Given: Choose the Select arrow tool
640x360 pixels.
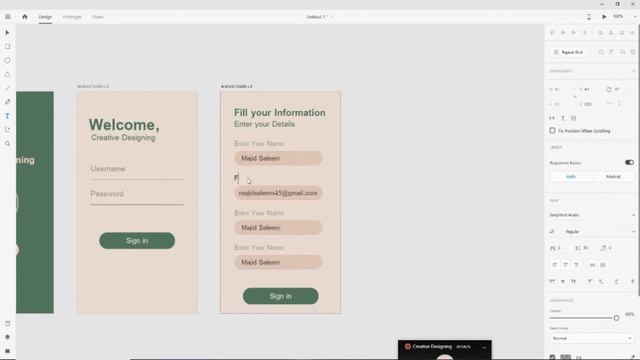Looking at the screenshot, I should pos(7,33).
